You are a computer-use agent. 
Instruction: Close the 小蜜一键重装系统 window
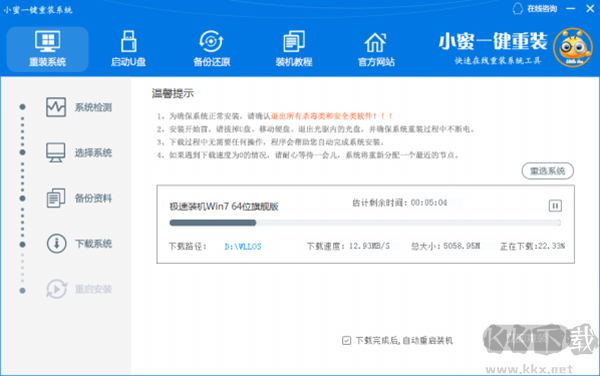tap(590, 8)
